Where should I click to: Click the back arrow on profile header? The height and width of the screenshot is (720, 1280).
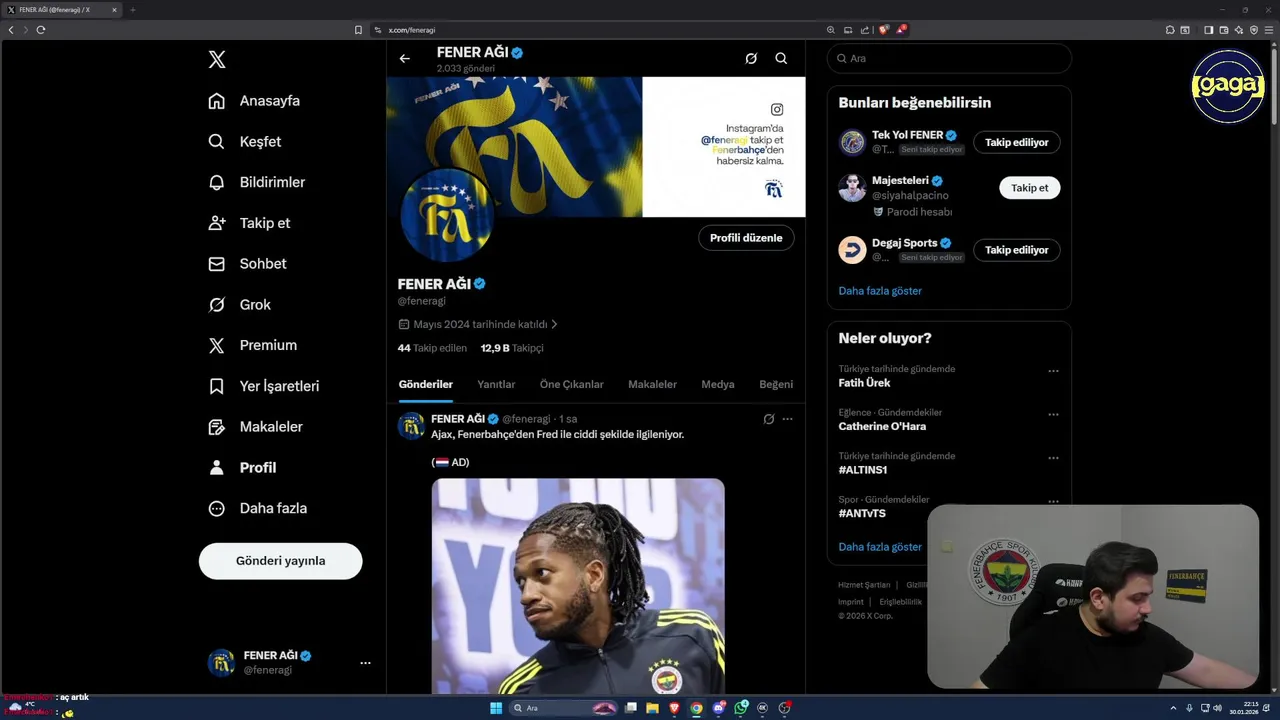click(x=405, y=58)
